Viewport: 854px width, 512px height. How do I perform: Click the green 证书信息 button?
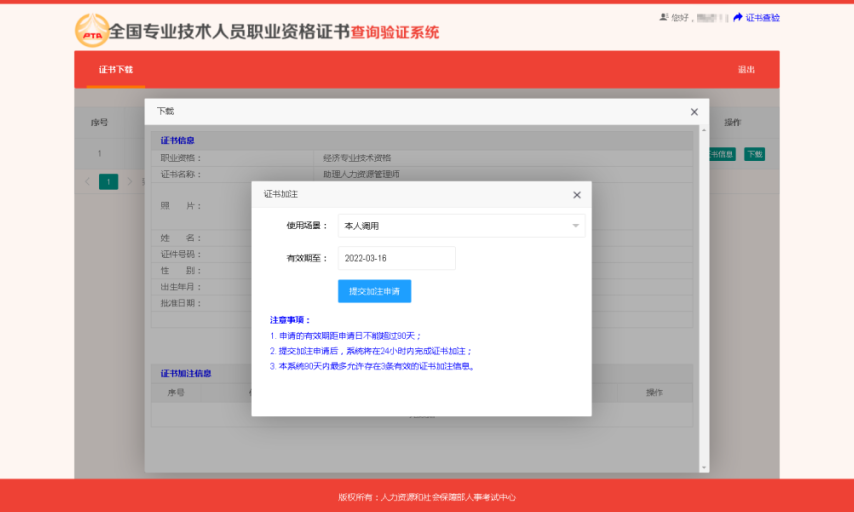[x=722, y=154]
